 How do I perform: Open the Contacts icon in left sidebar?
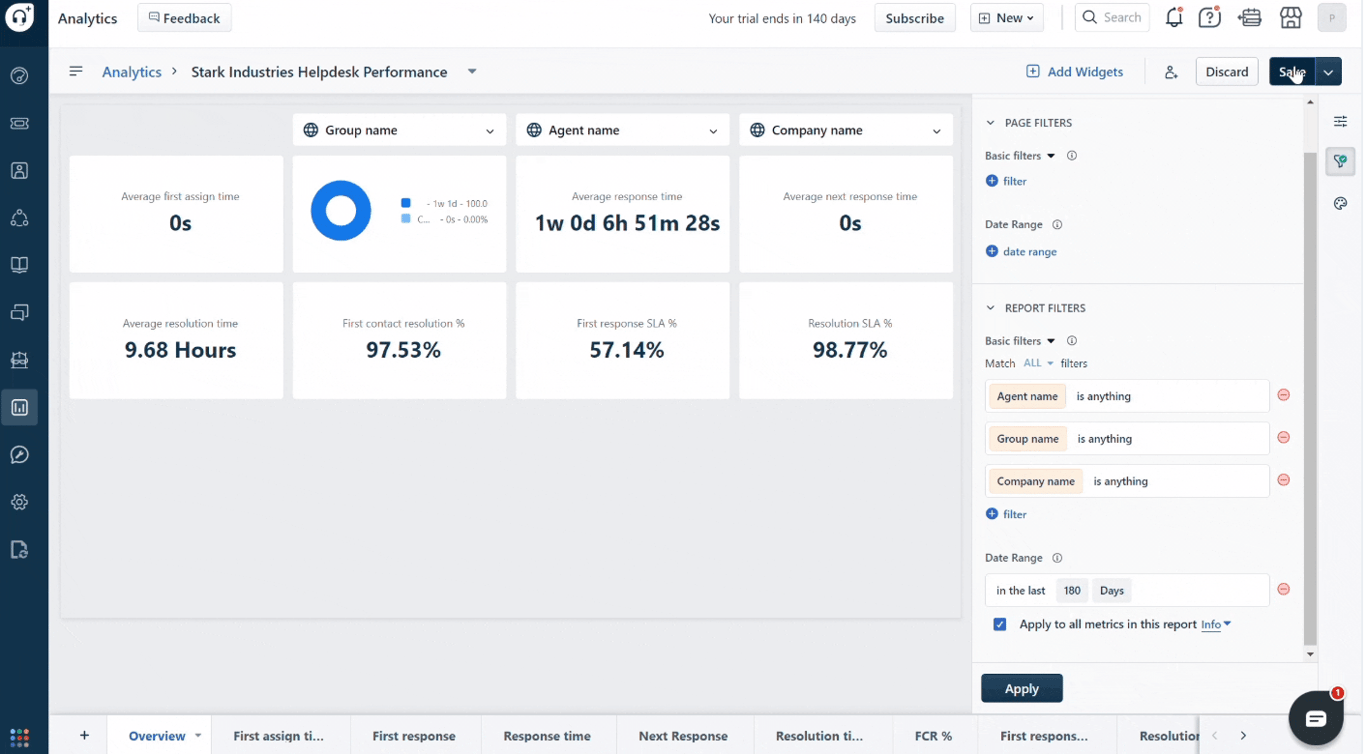tap(19, 171)
